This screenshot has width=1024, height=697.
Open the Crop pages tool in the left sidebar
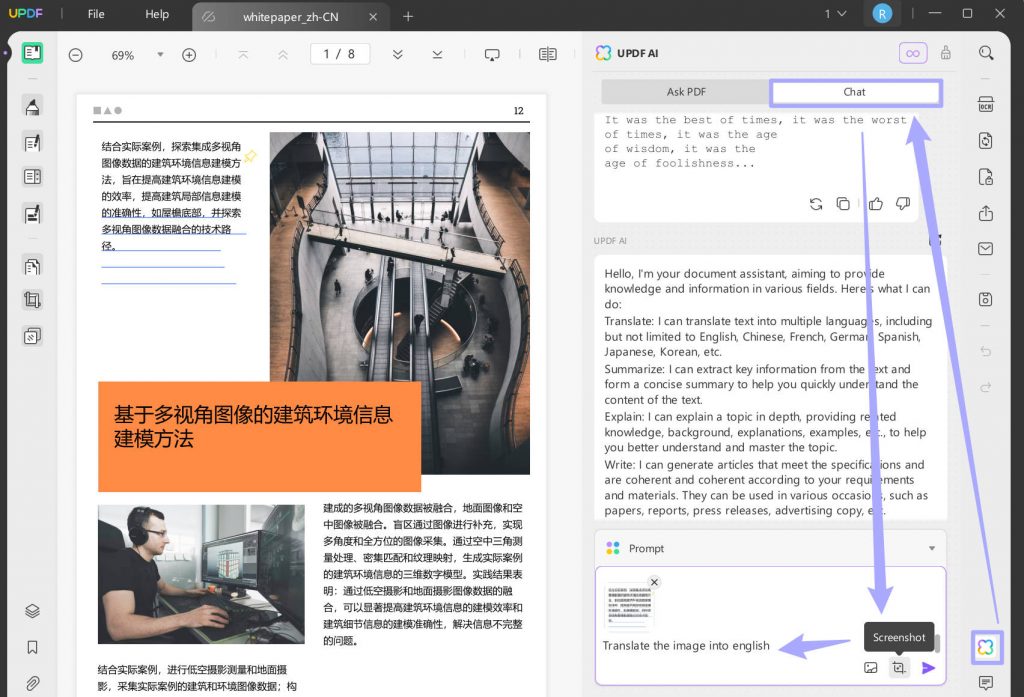[32, 299]
